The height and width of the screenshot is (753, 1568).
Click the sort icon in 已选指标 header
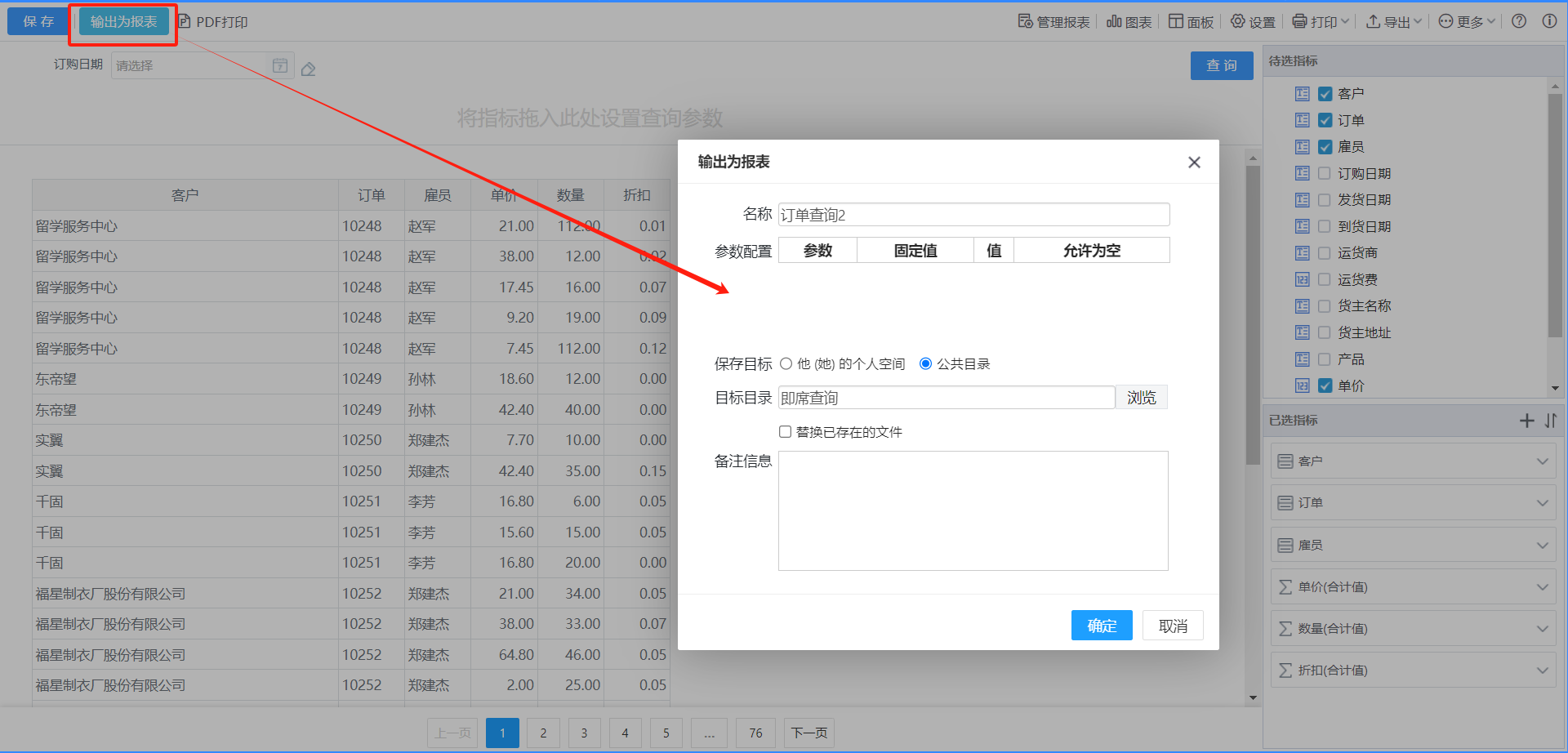(1551, 421)
